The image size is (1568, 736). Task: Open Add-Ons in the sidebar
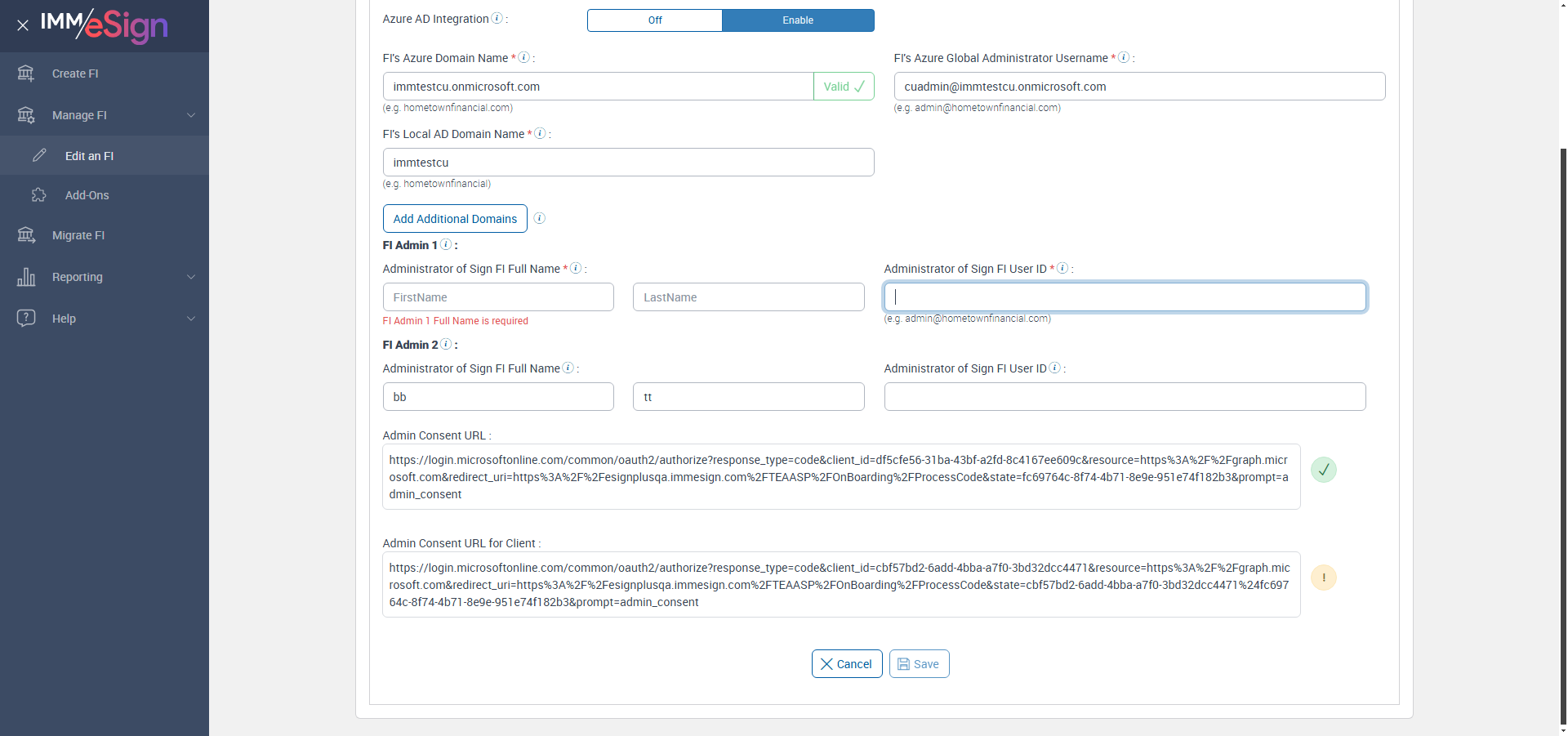click(87, 195)
